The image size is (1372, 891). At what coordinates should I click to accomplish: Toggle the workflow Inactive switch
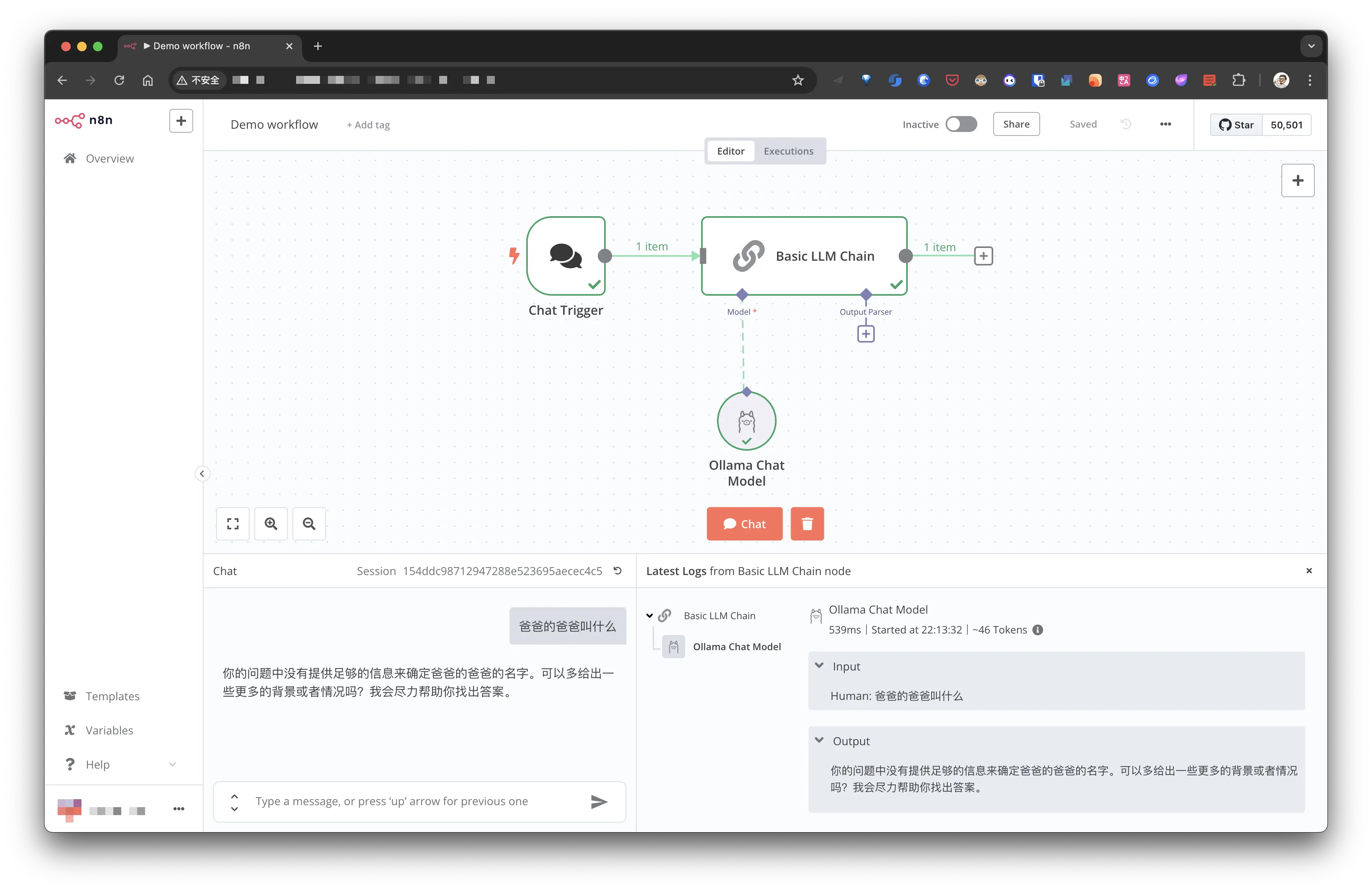pos(961,124)
